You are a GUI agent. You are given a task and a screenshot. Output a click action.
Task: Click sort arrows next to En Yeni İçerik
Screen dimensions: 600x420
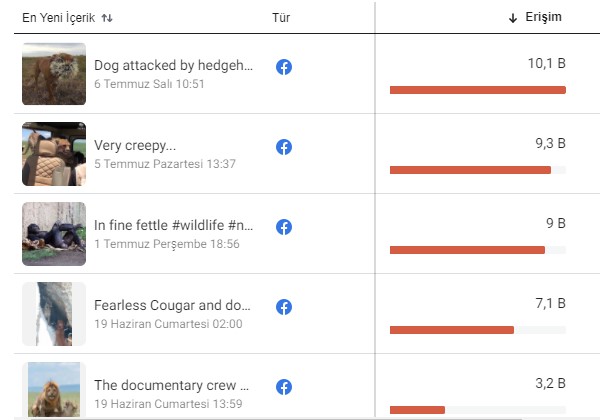tap(107, 18)
